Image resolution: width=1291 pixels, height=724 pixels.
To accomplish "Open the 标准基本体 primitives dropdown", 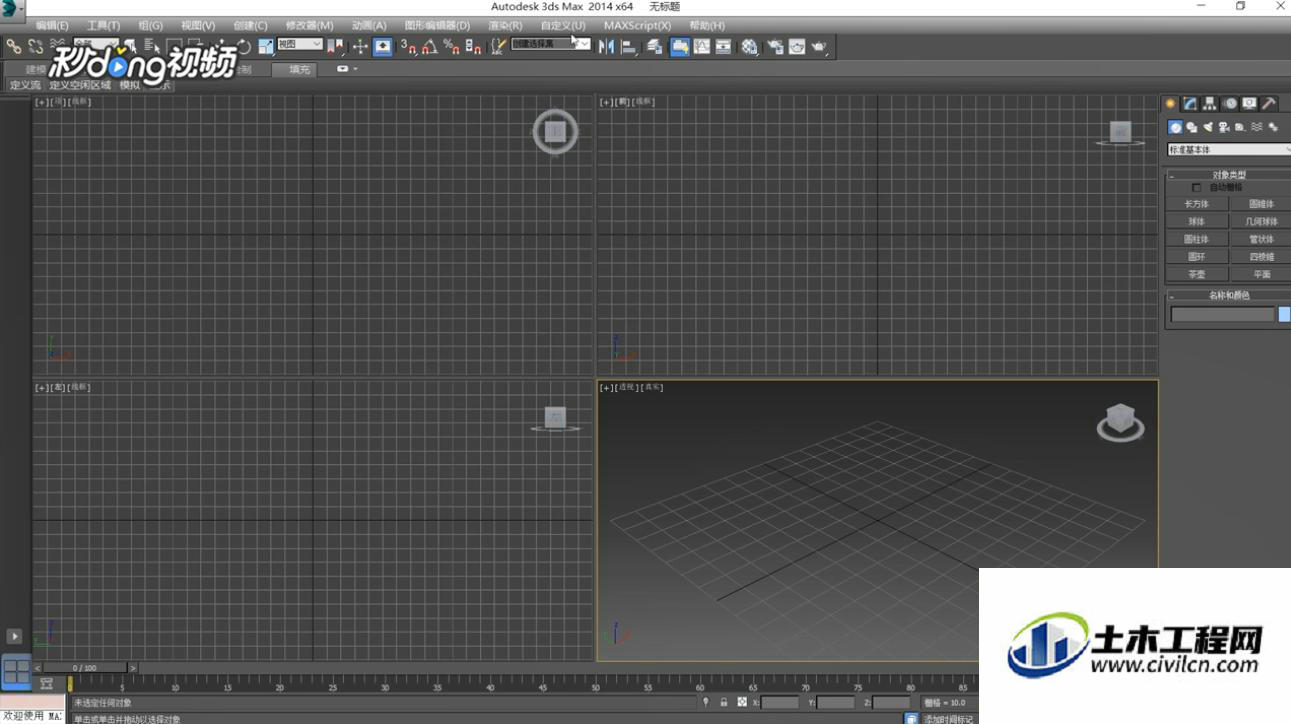I will 1229,150.
